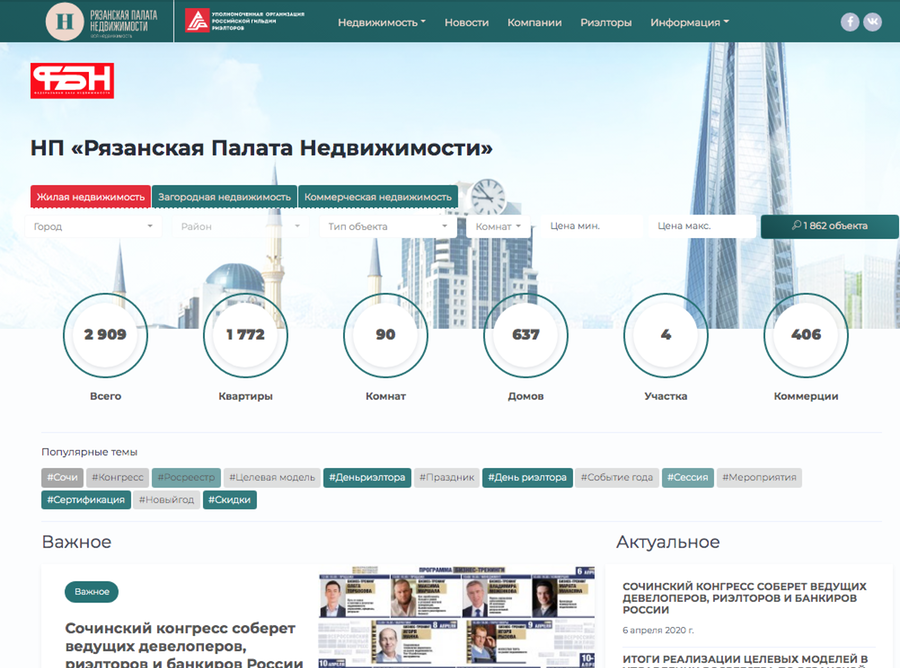Expand the Недвижимость navigation menu
The width and height of the screenshot is (900, 668).
point(381,22)
